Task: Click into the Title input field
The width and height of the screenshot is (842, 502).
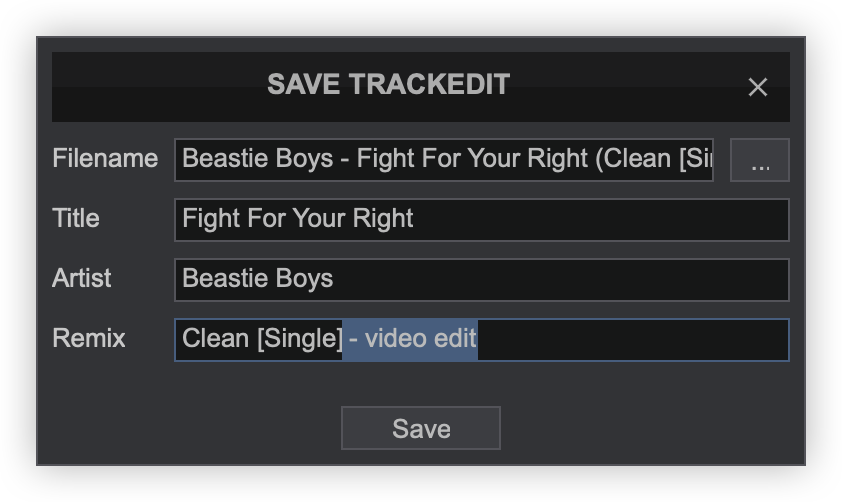Action: [600, 220]
